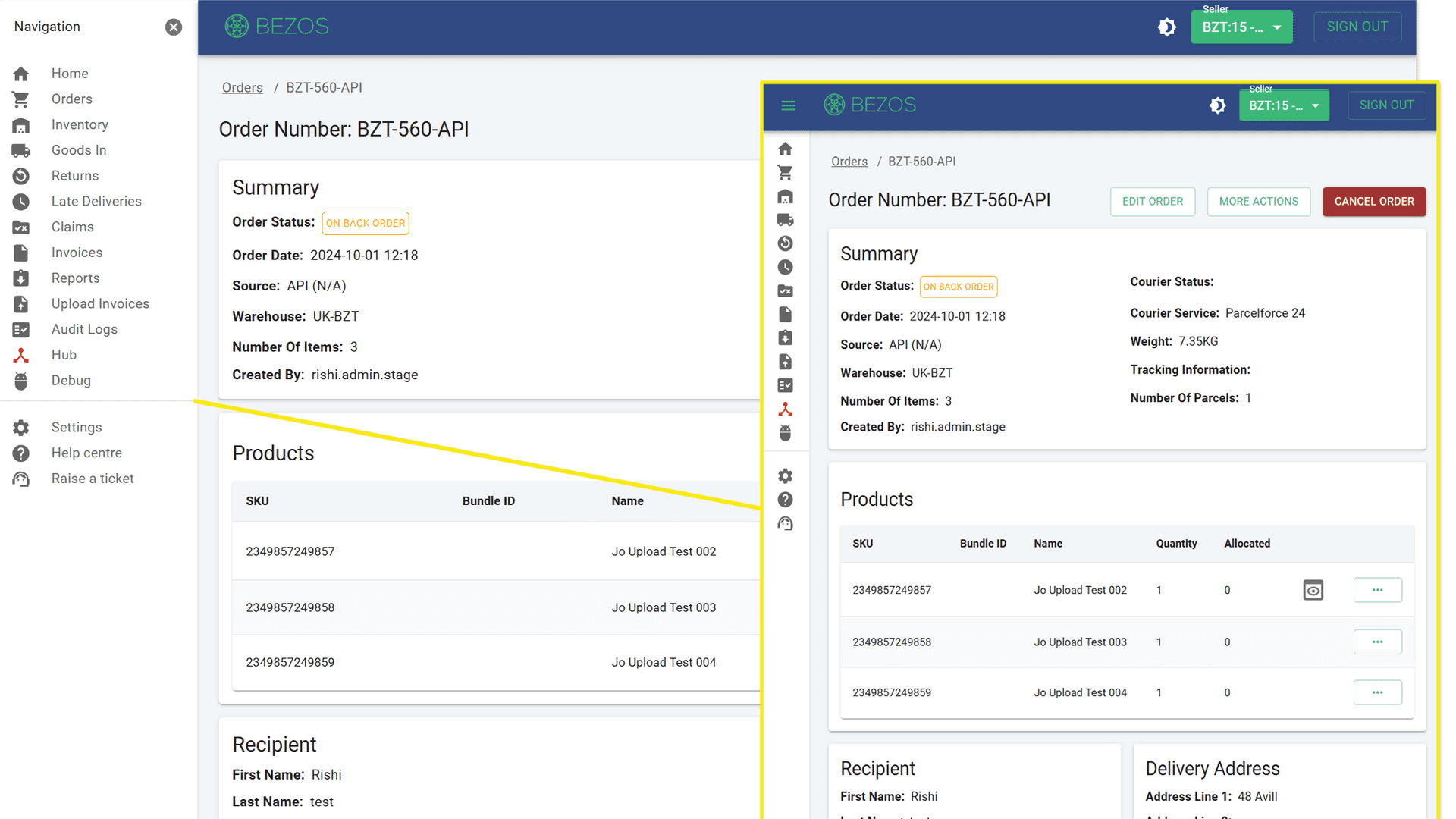The height and width of the screenshot is (819, 1456).
Task: Close the Navigation panel
Action: click(174, 27)
